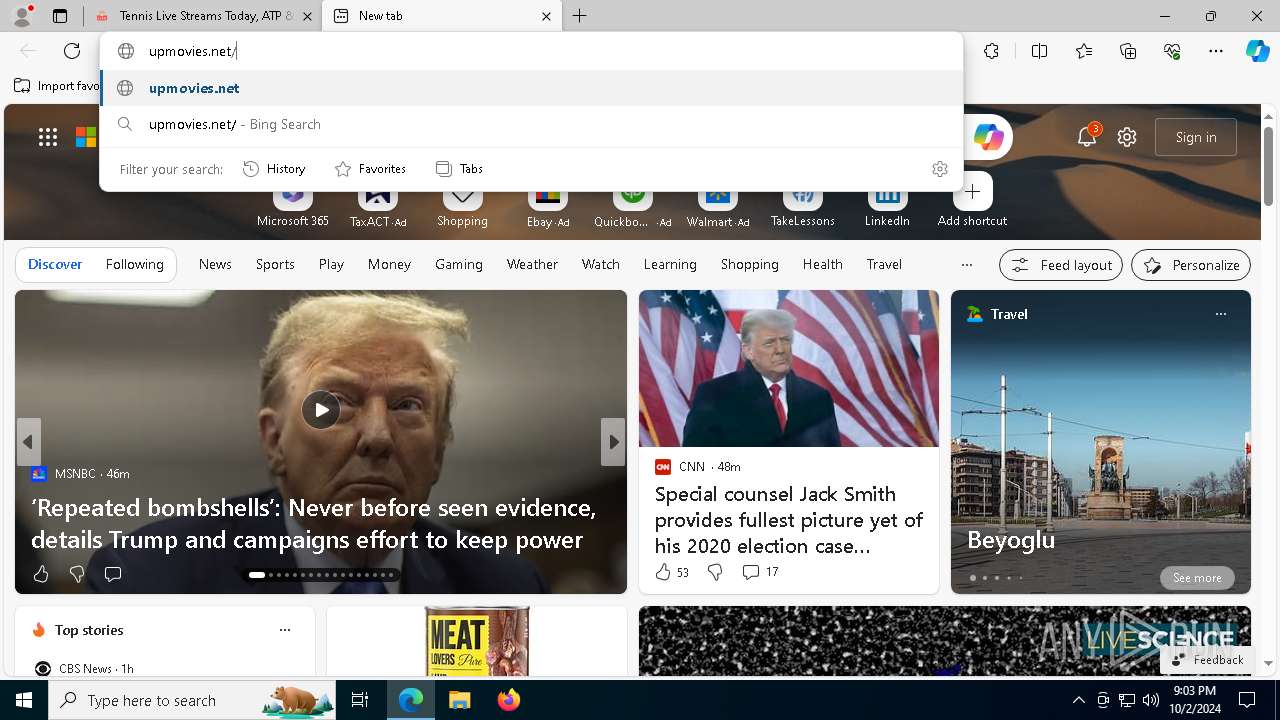Image resolution: width=1280 pixels, height=720 pixels.
Task: Select the Discover feed tab
Action: click(x=55, y=264)
